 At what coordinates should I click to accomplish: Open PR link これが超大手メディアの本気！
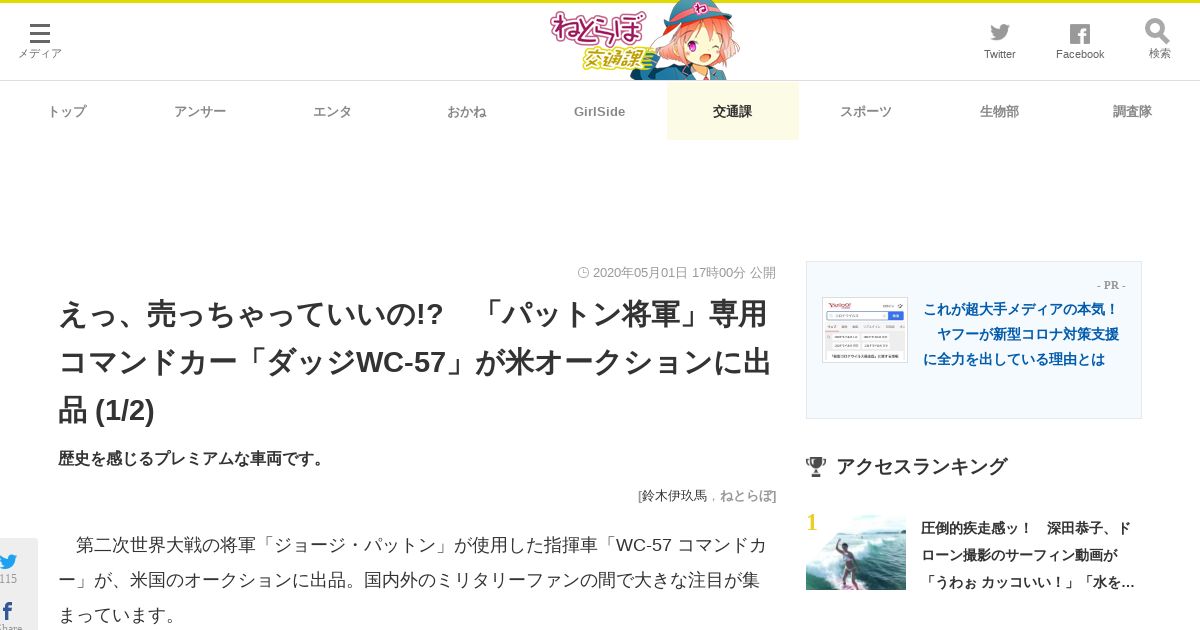pos(1021,334)
